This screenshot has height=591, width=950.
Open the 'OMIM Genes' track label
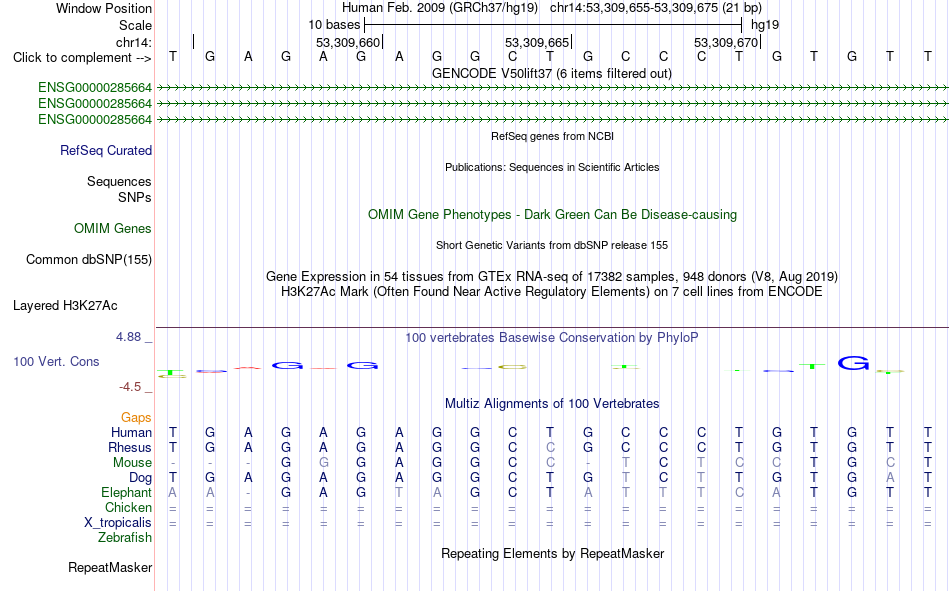pos(113,229)
